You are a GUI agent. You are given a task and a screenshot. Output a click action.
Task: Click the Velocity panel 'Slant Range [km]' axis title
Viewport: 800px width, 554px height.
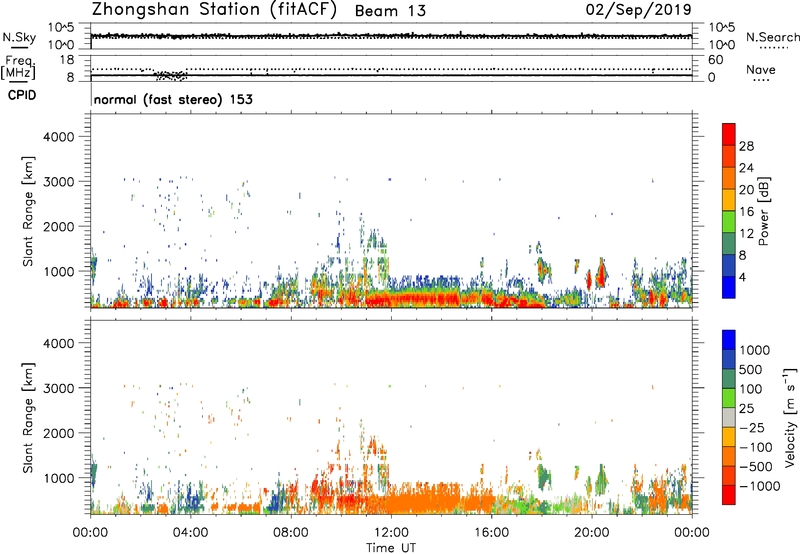[28, 418]
